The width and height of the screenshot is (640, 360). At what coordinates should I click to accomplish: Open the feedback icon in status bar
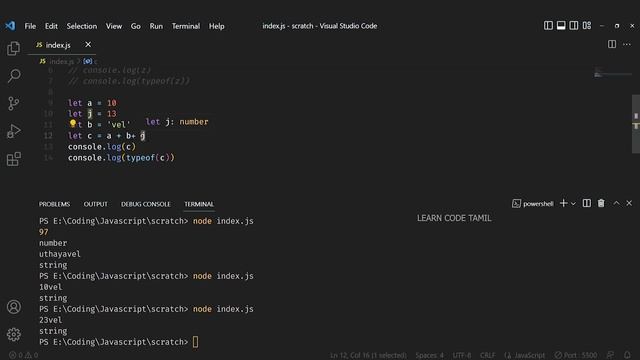pyautogui.click(x=610, y=355)
